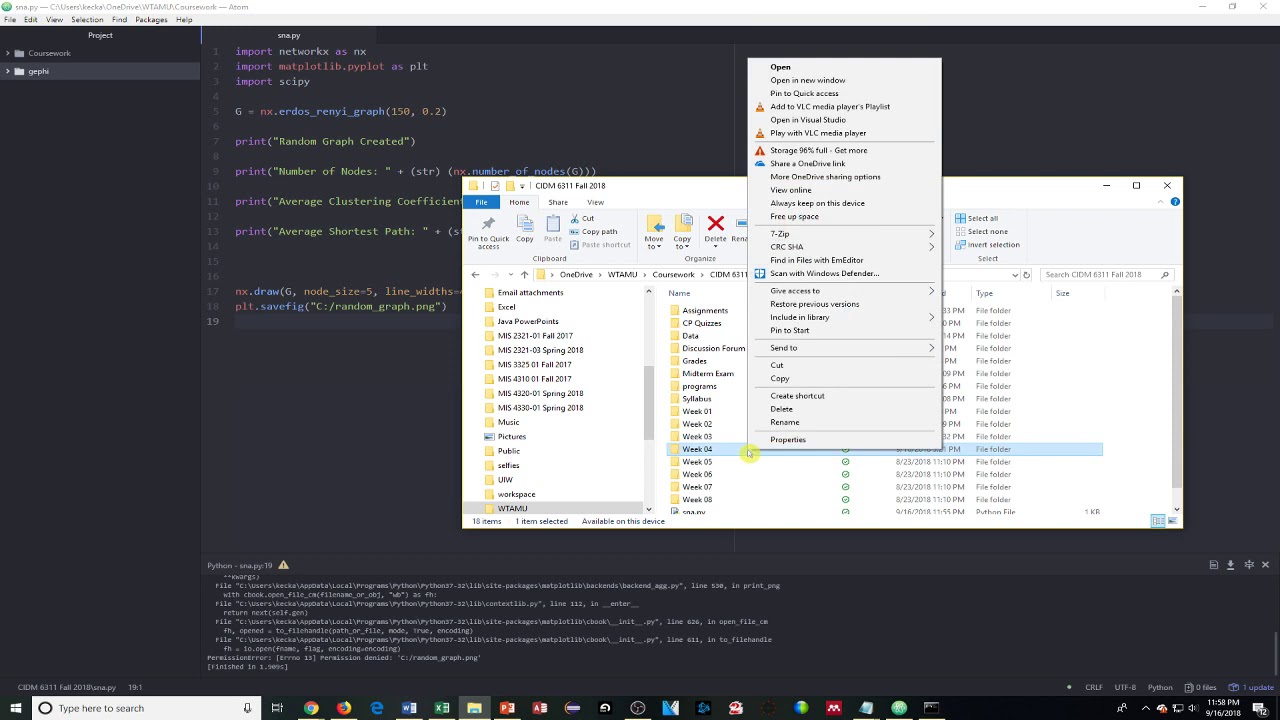
Task: Click the Explorer Back arrow
Action: [x=475, y=275]
